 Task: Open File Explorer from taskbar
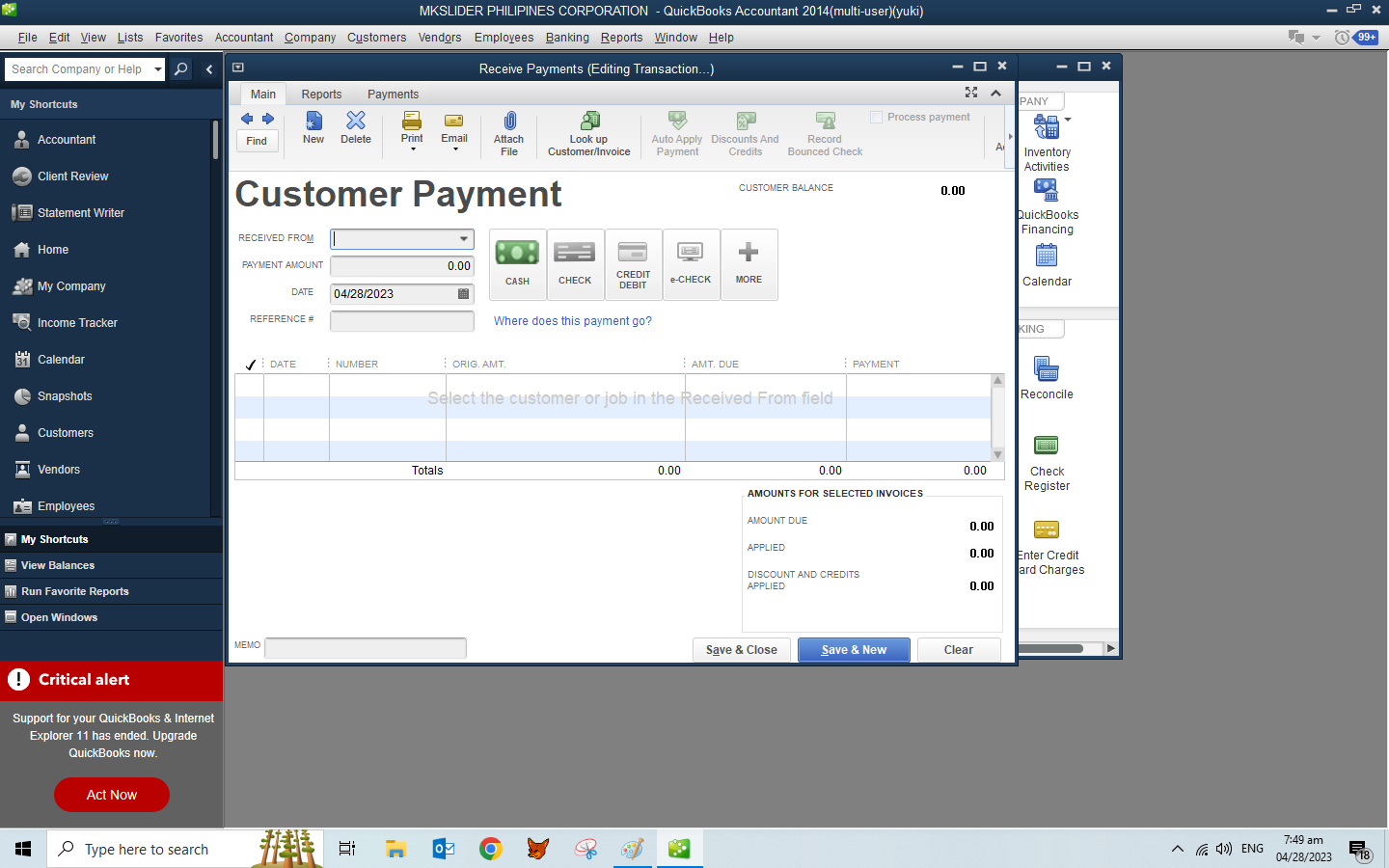coord(395,849)
